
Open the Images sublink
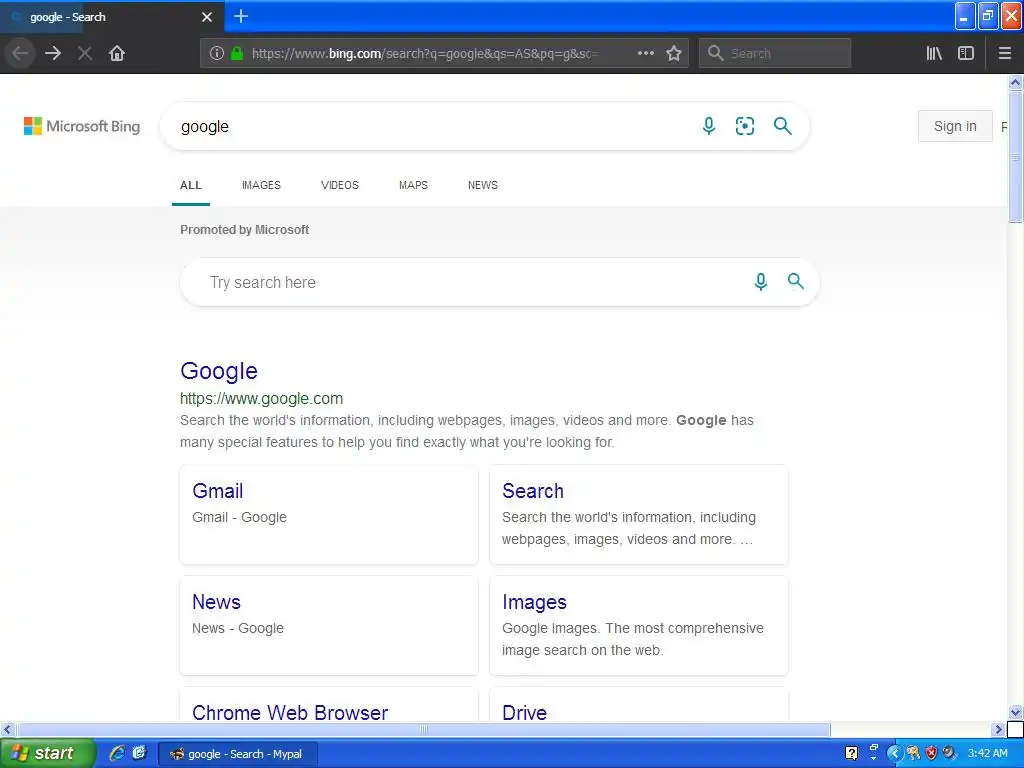point(534,602)
